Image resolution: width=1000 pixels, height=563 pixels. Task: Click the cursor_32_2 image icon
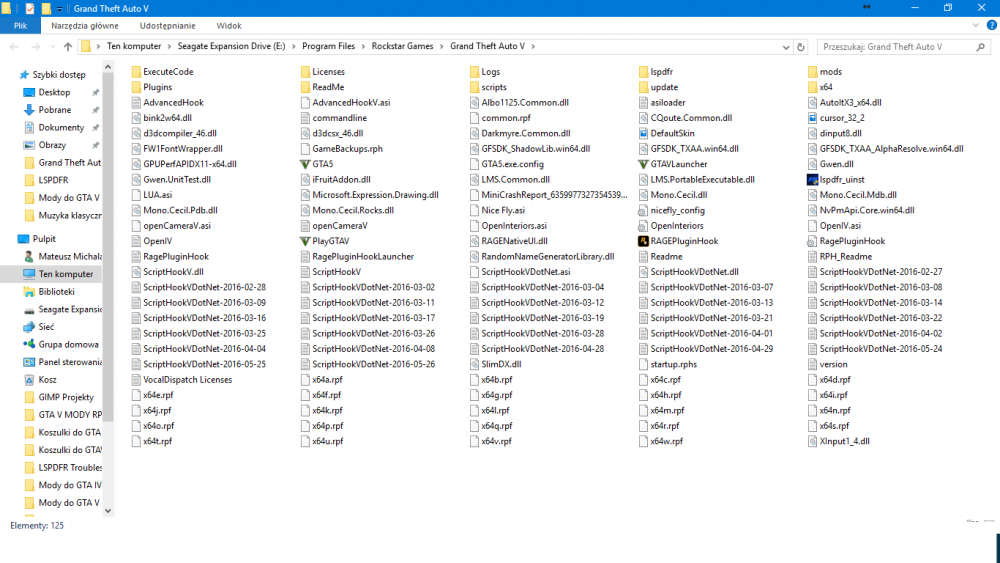point(812,118)
